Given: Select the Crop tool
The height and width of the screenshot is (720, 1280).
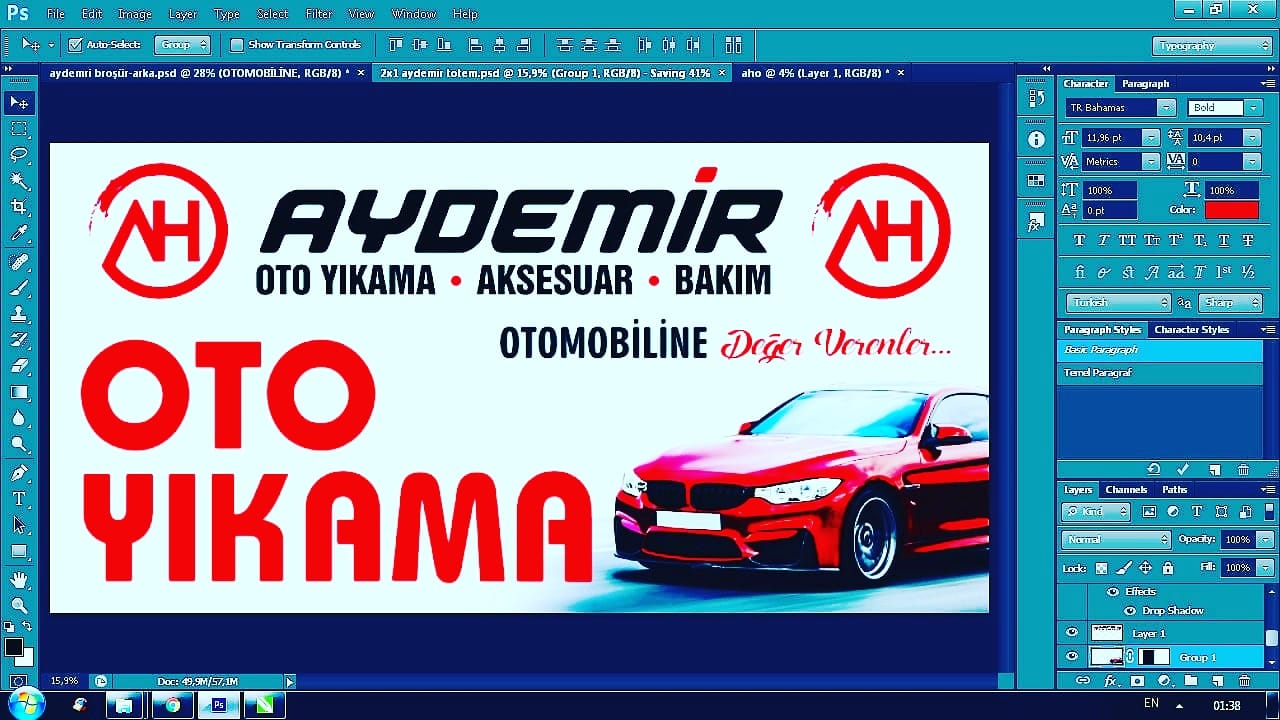Looking at the screenshot, I should [19, 207].
